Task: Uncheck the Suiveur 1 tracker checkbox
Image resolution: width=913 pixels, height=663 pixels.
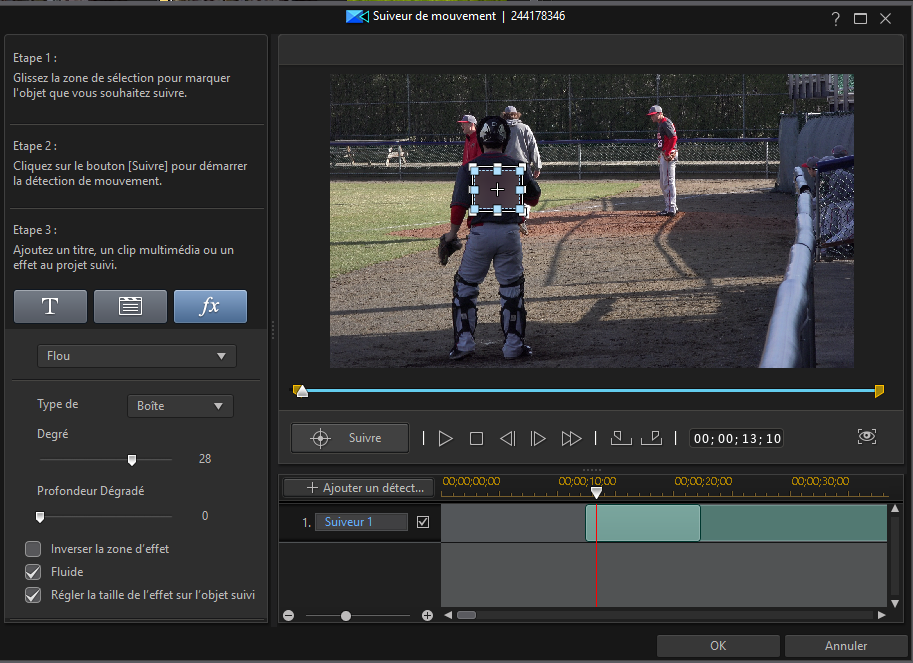Action: 422,522
